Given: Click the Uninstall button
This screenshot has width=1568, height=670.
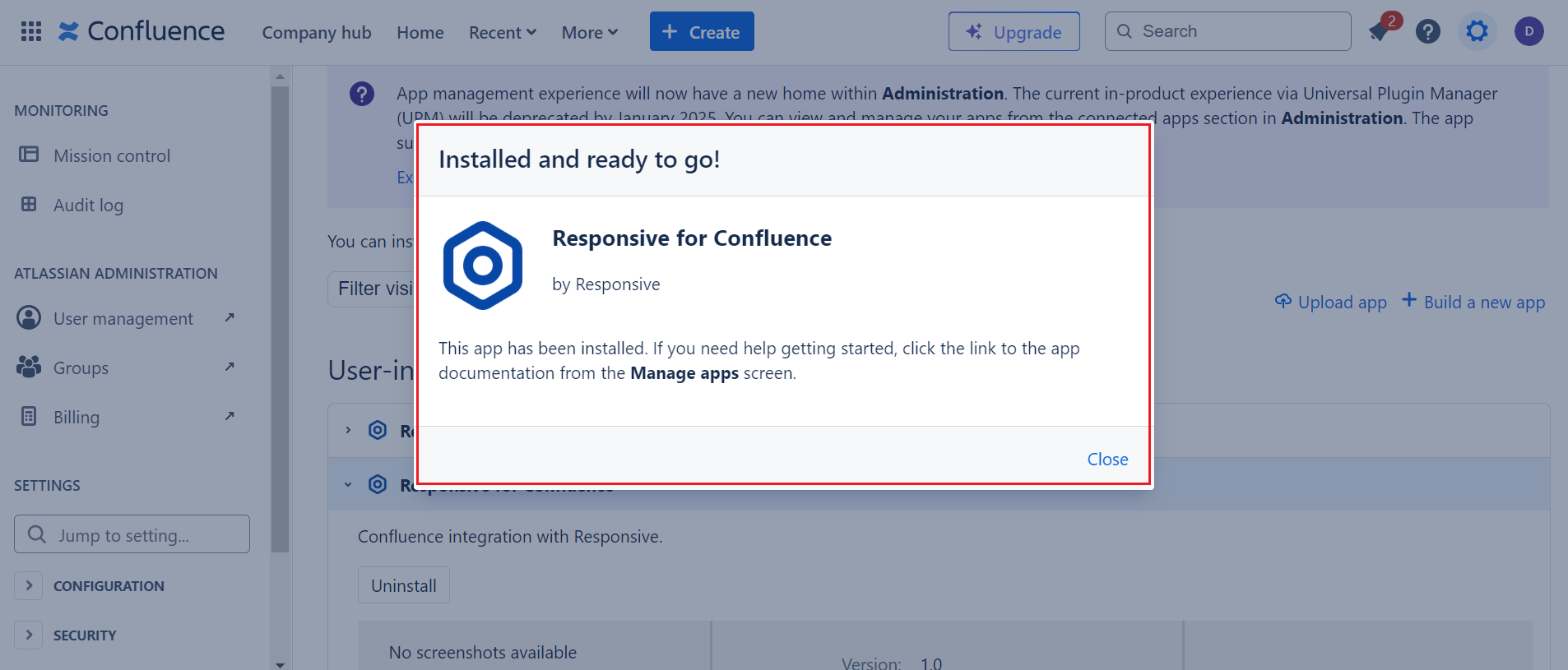Looking at the screenshot, I should (404, 585).
